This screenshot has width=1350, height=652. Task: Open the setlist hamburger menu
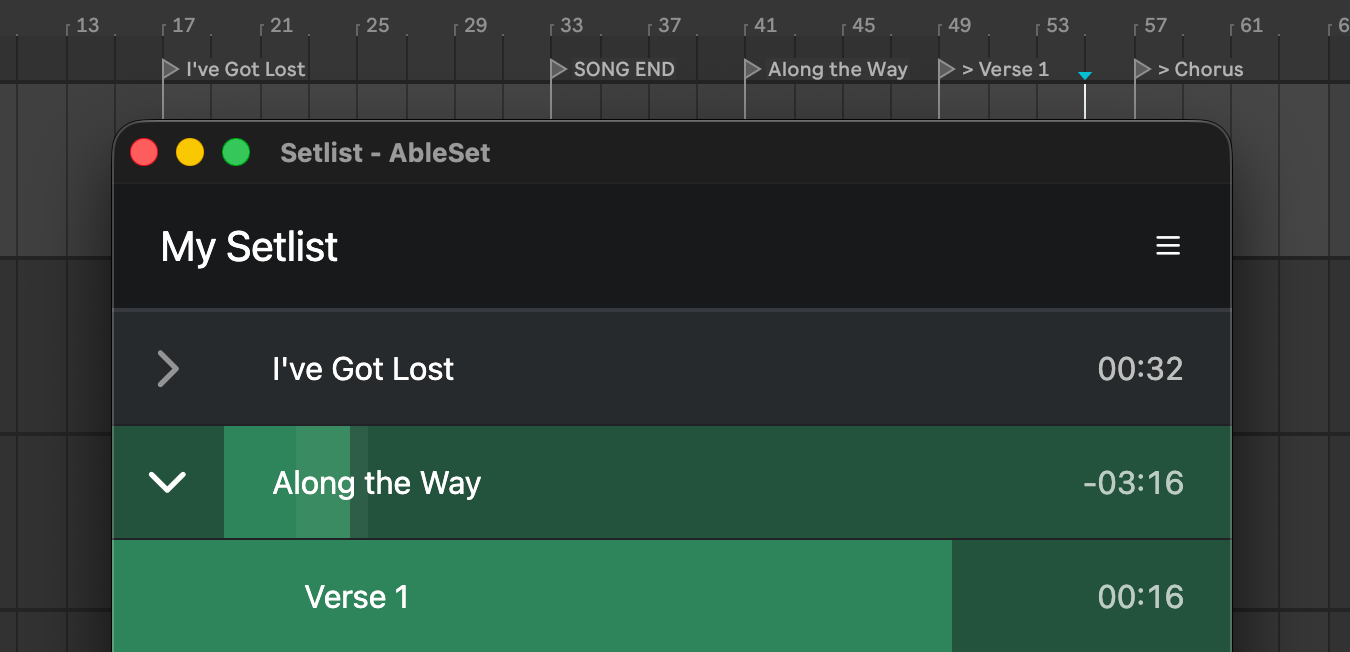pyautogui.click(x=1168, y=246)
